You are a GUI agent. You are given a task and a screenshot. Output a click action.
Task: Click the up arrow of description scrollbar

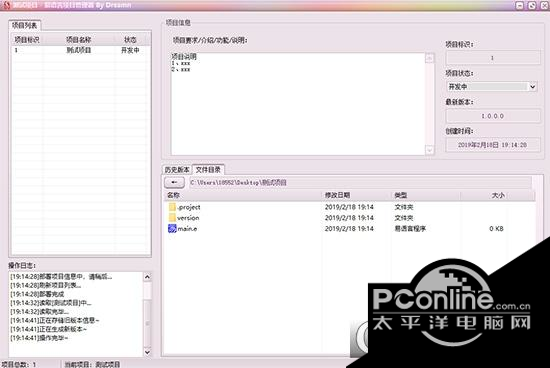coord(430,58)
